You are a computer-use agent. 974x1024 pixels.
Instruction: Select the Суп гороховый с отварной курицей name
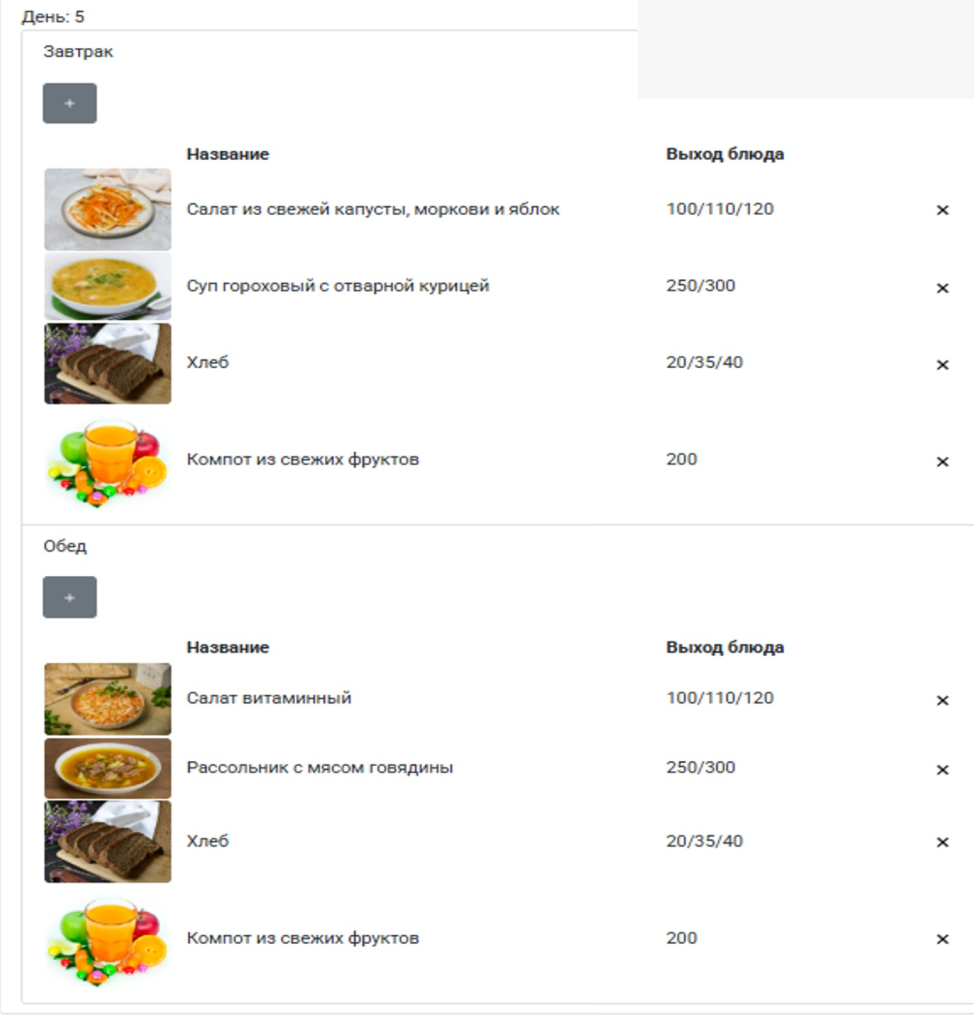pyautogui.click(x=338, y=286)
